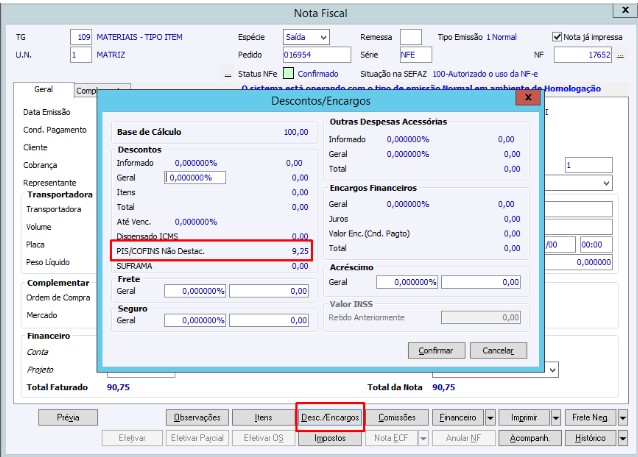
Task: Click the Cancelar button in the dialog
Action: 498,350
